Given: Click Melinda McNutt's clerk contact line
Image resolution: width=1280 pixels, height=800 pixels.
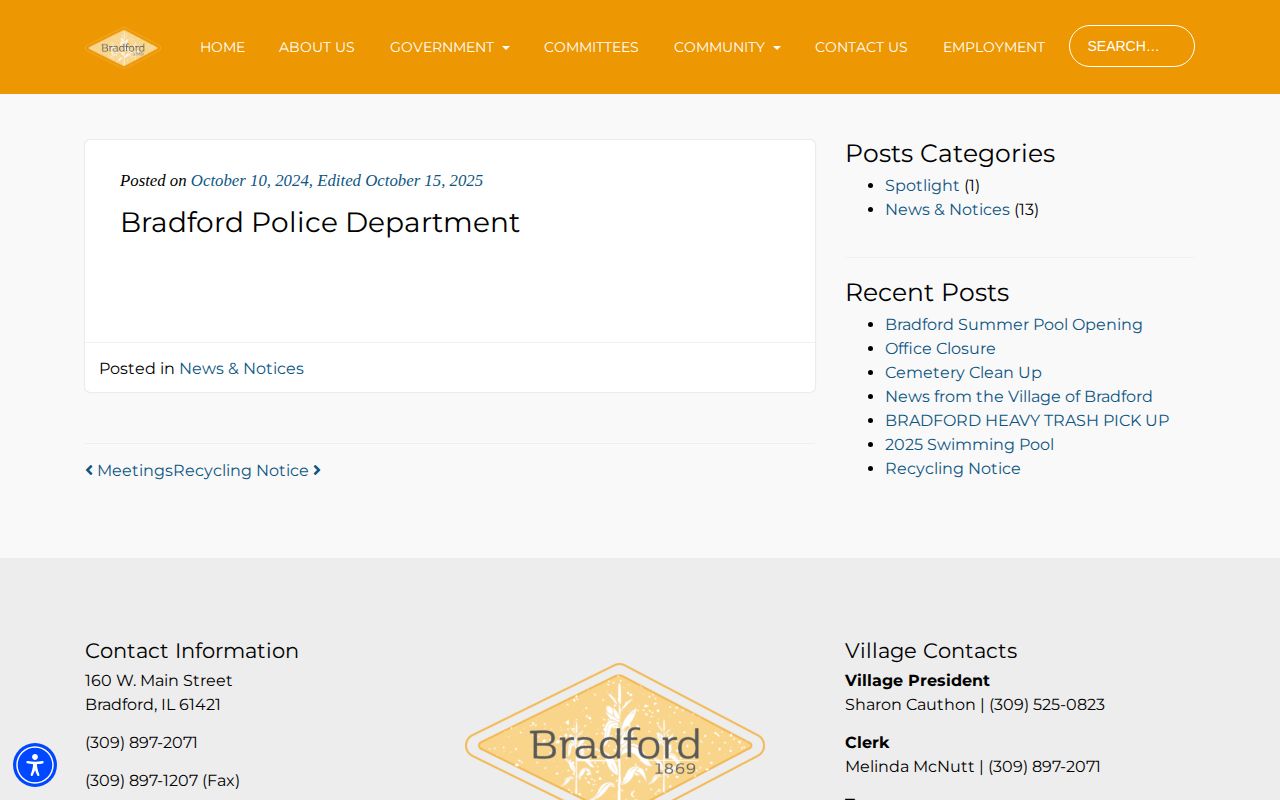Looking at the screenshot, I should coord(973,766).
